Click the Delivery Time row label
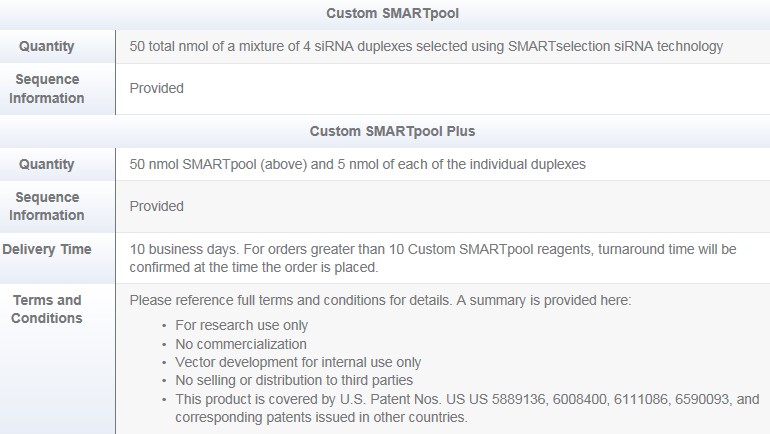This screenshot has width=770, height=434. (x=47, y=249)
